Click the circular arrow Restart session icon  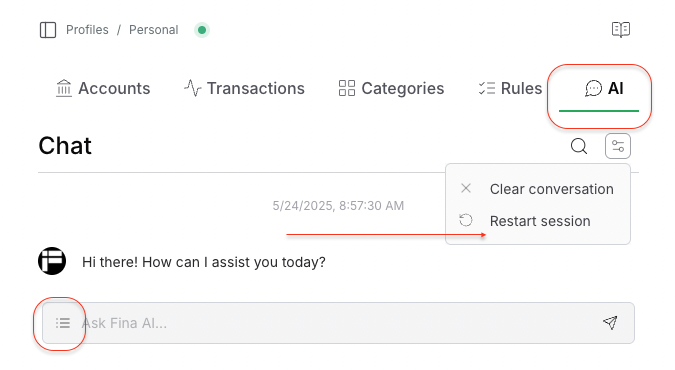point(466,221)
